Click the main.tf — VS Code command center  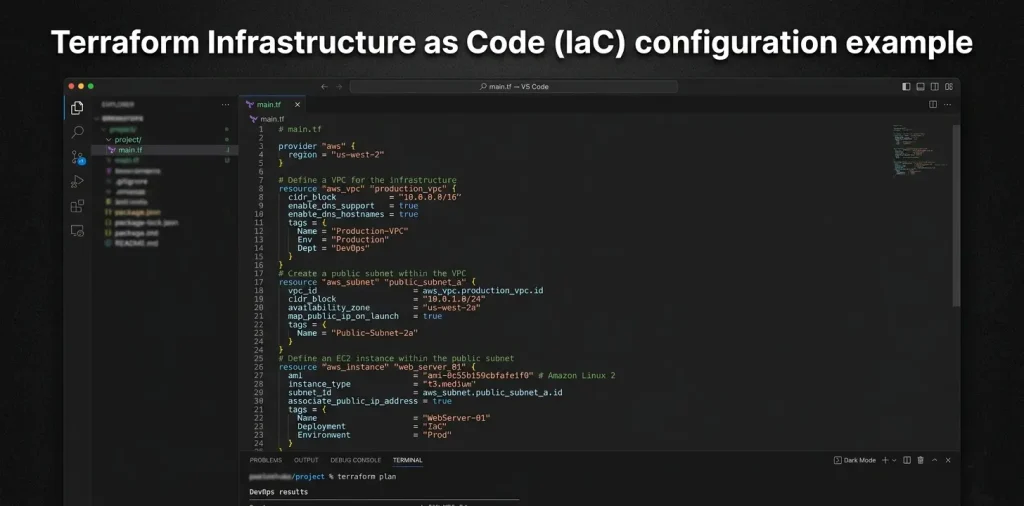(513, 86)
